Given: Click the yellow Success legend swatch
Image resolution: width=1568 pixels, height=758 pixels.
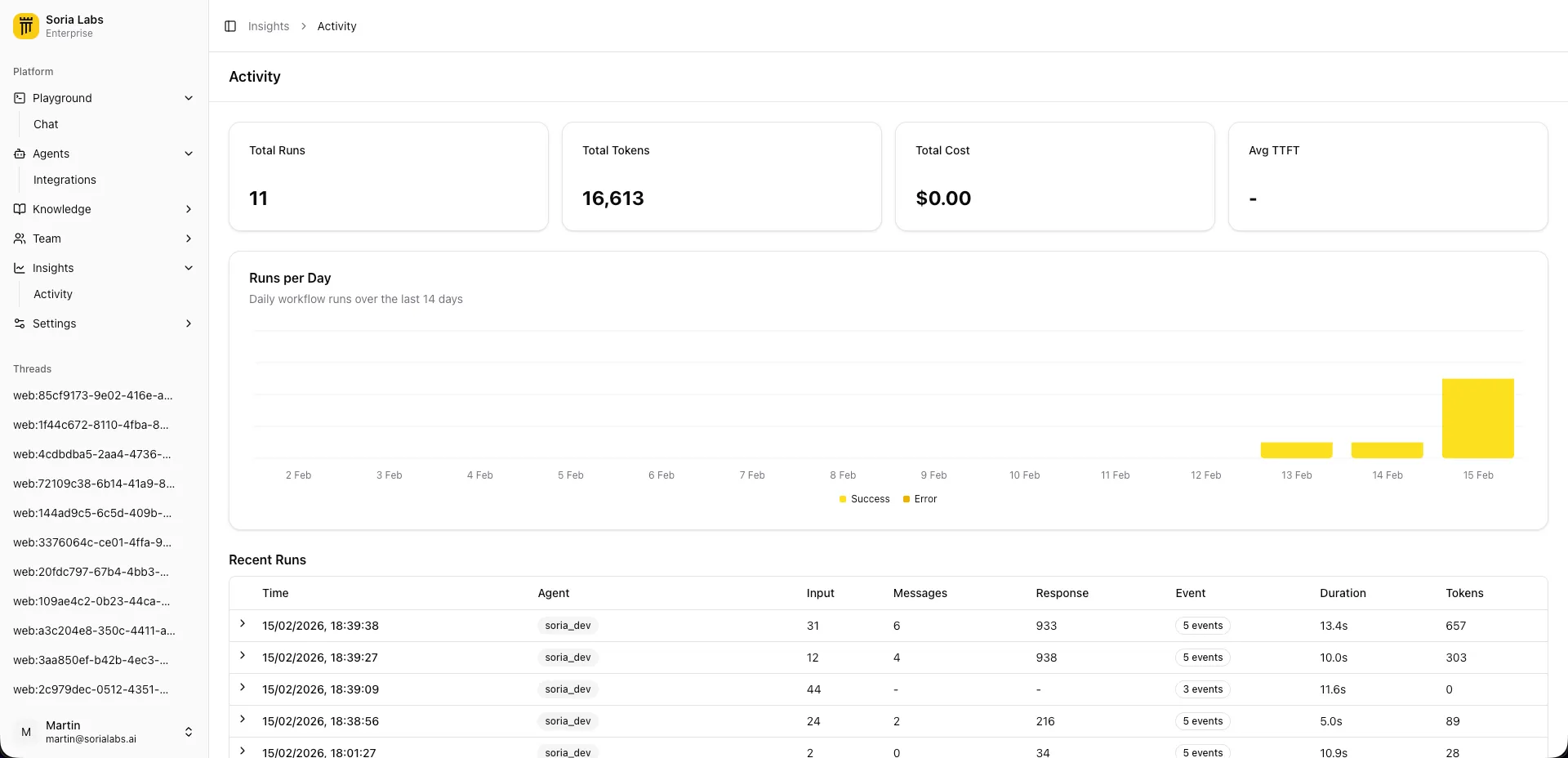Looking at the screenshot, I should [x=844, y=498].
